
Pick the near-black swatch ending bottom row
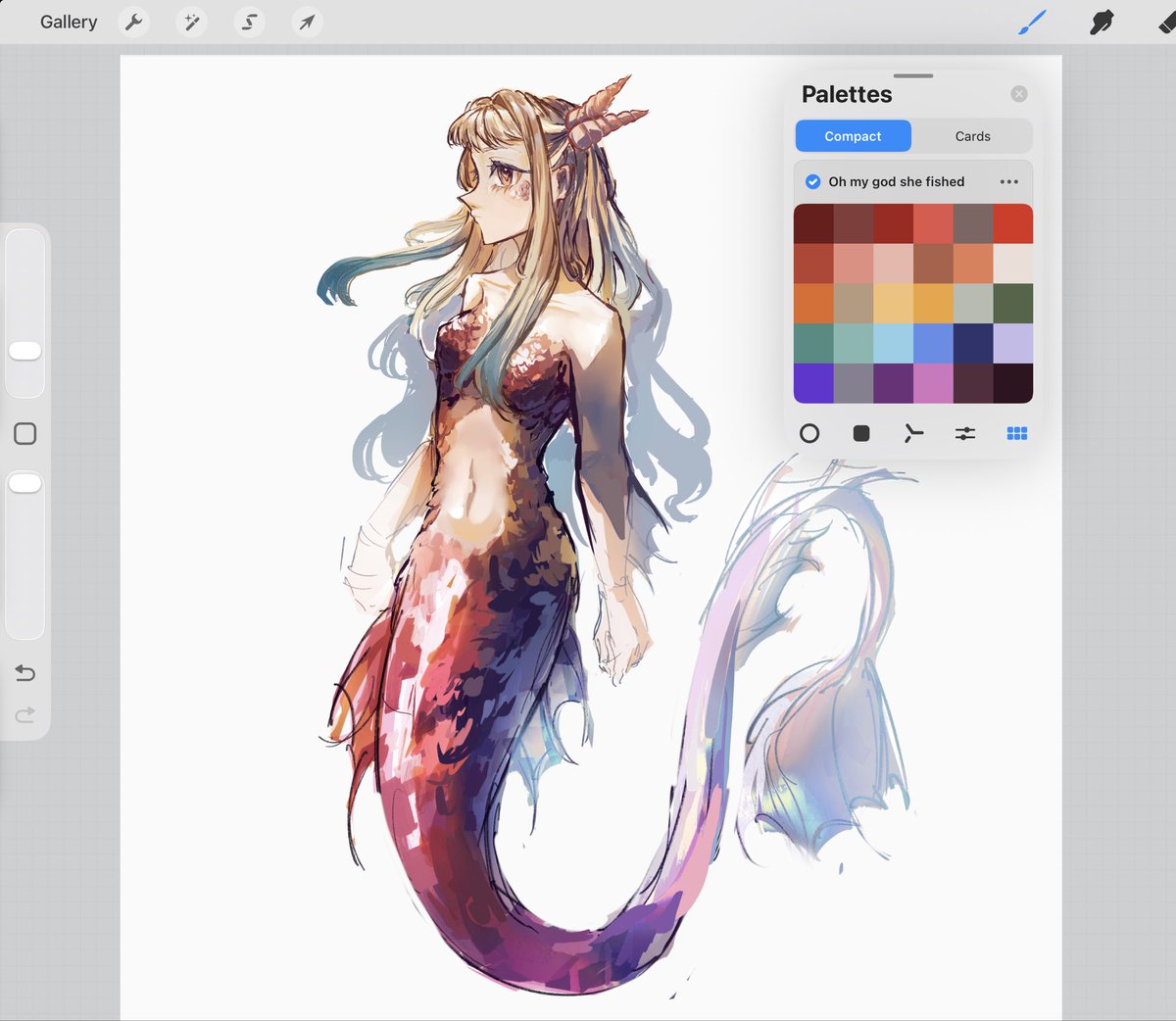1013,383
